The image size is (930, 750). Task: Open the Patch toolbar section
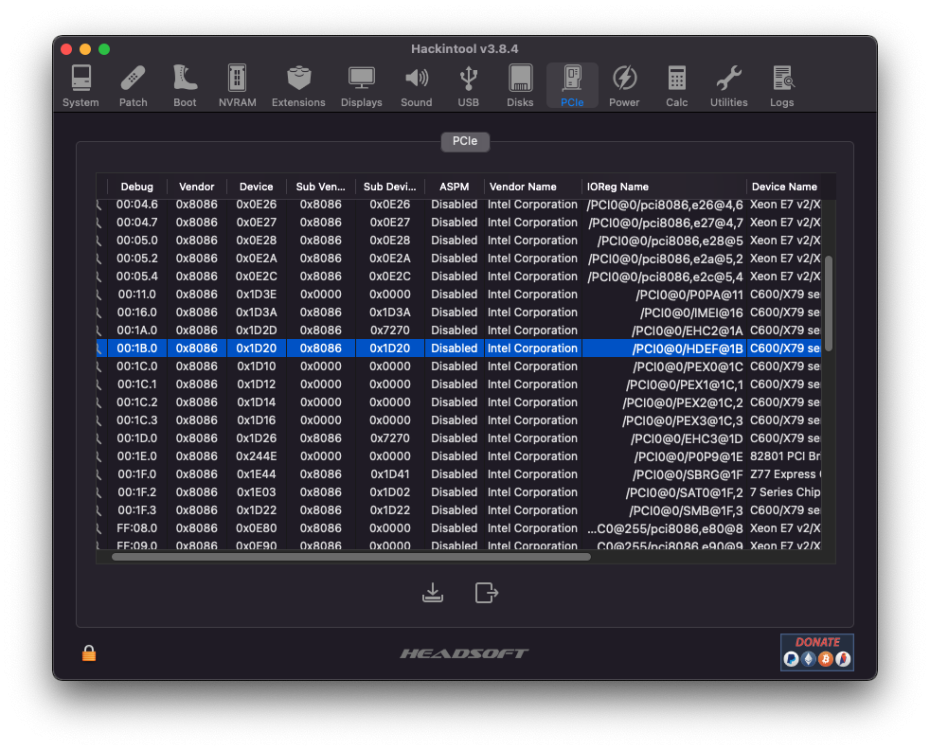pos(133,86)
